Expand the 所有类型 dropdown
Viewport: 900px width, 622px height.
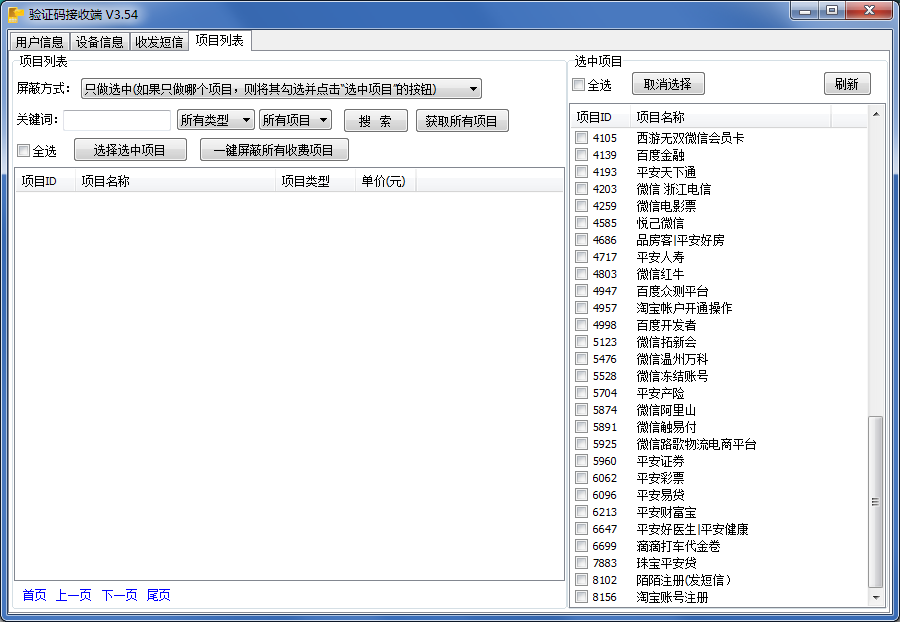pyautogui.click(x=215, y=120)
